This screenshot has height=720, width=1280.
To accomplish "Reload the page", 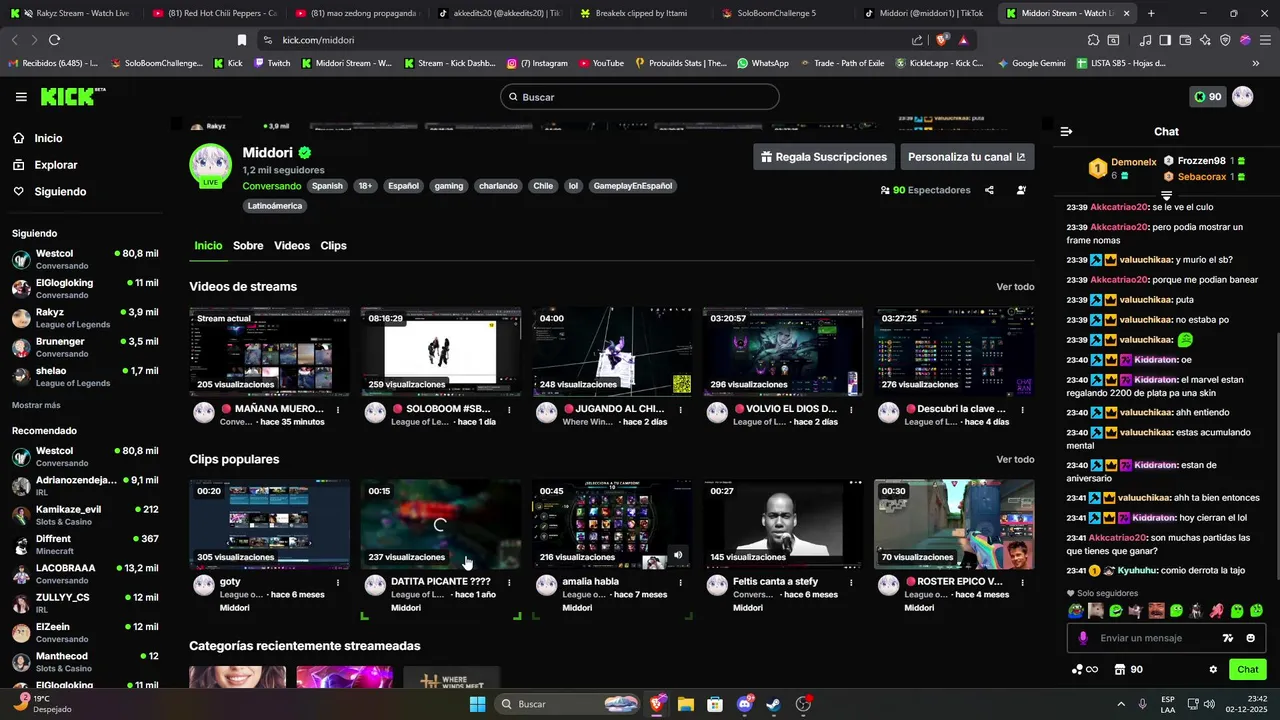I will coord(54,40).
